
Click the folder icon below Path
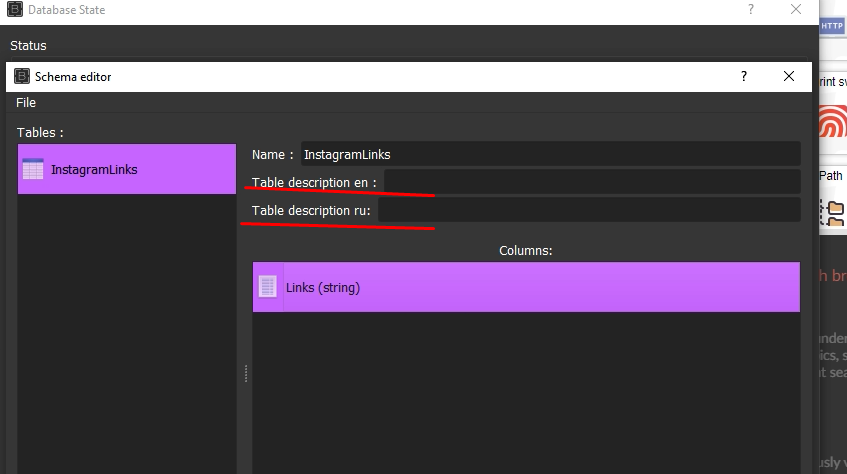pyautogui.click(x=832, y=212)
